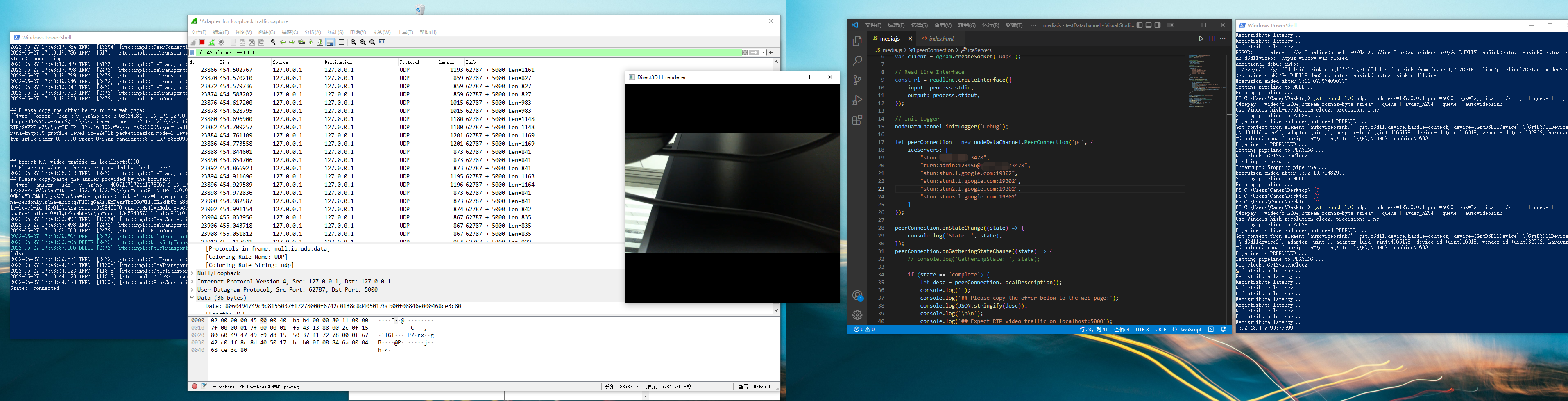The width and height of the screenshot is (1568, 401).
Task: Open Run and Debug view
Action: coord(857,100)
